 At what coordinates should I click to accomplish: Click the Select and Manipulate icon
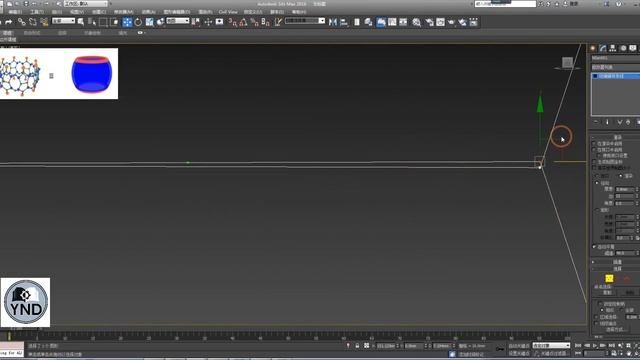[208, 22]
